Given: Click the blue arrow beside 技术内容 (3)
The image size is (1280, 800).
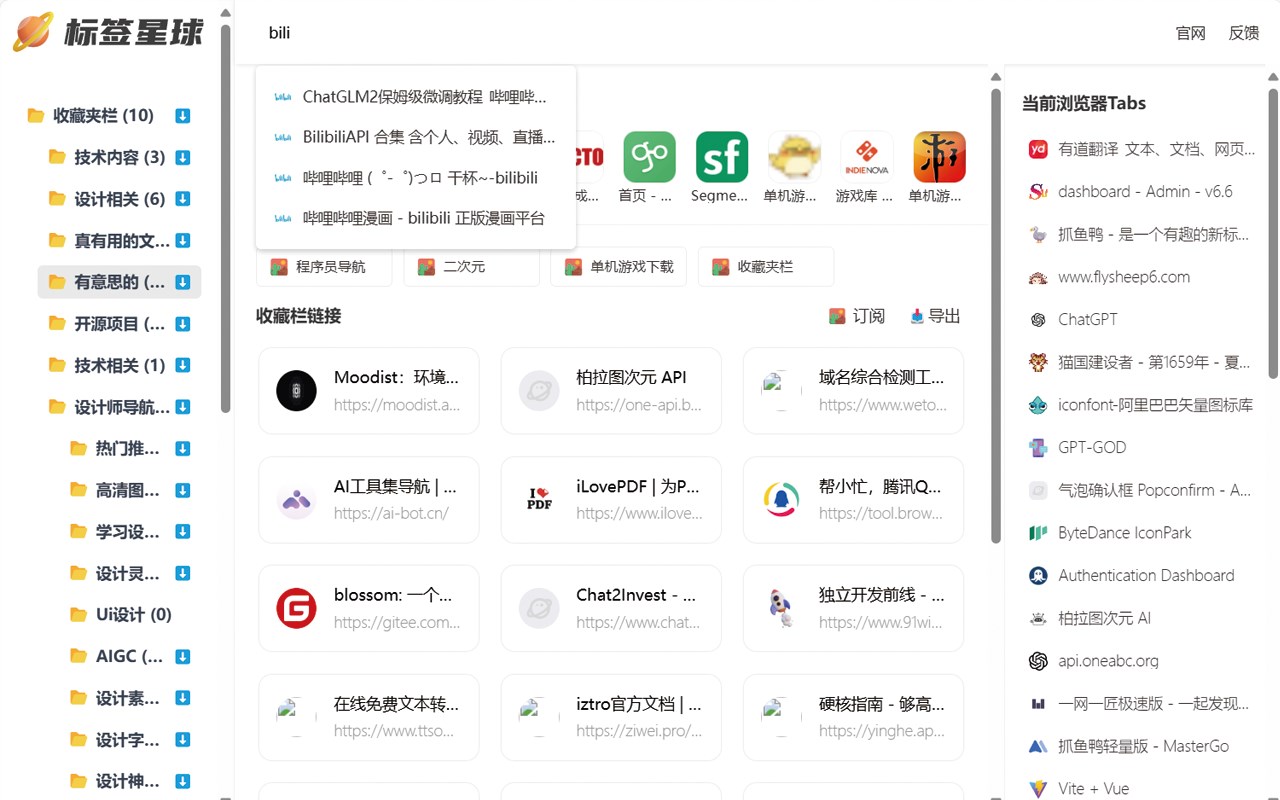Looking at the screenshot, I should coord(183,157).
